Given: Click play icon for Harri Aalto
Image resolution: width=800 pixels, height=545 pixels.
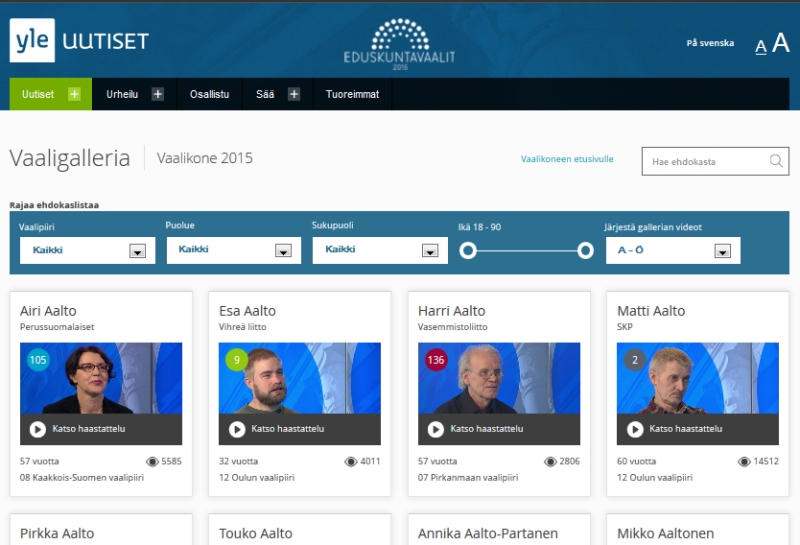Looking at the screenshot, I should [436, 429].
